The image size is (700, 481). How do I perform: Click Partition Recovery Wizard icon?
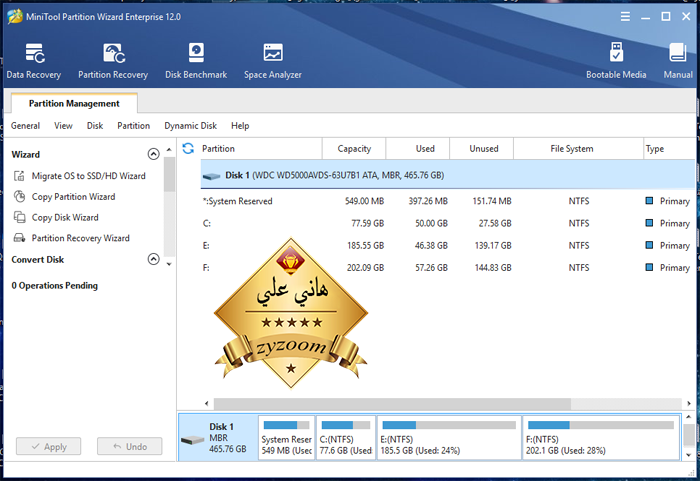coord(19,238)
